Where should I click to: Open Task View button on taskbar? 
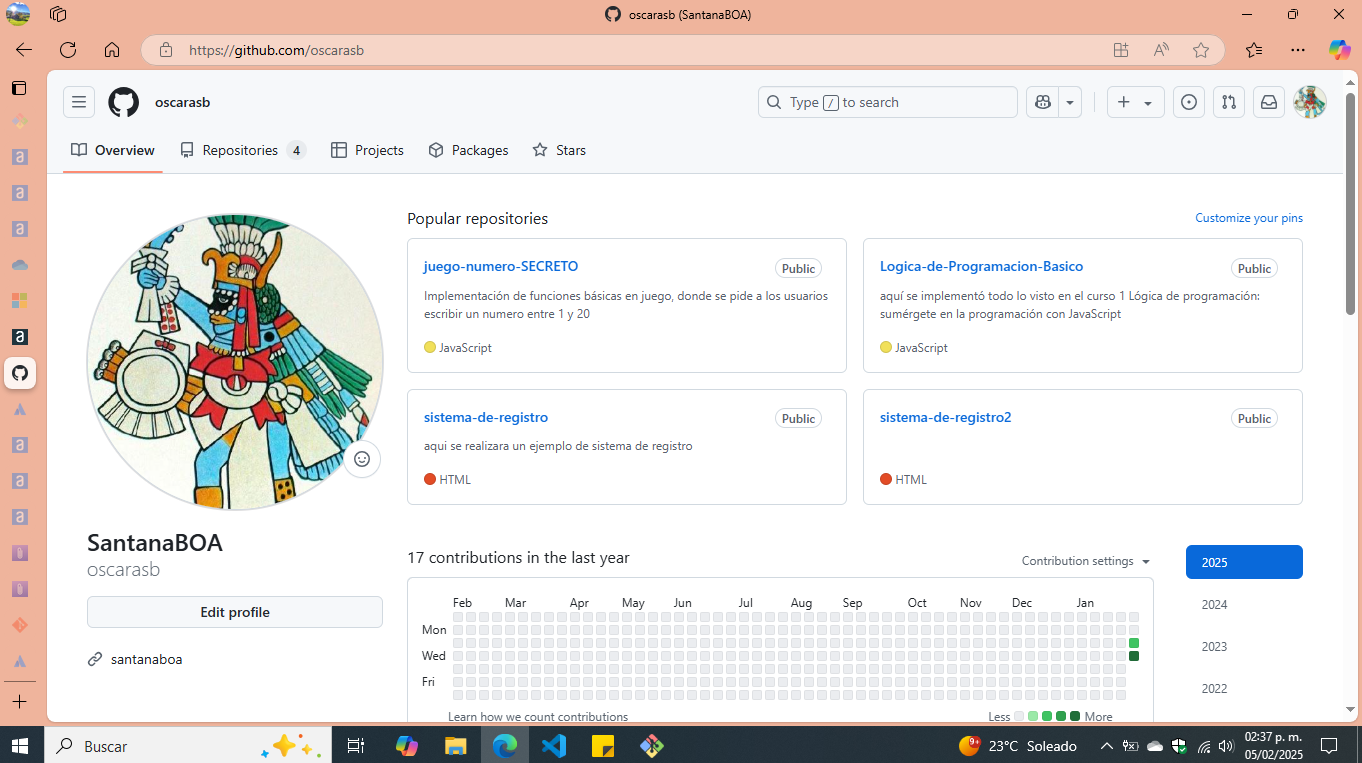pyautogui.click(x=354, y=745)
